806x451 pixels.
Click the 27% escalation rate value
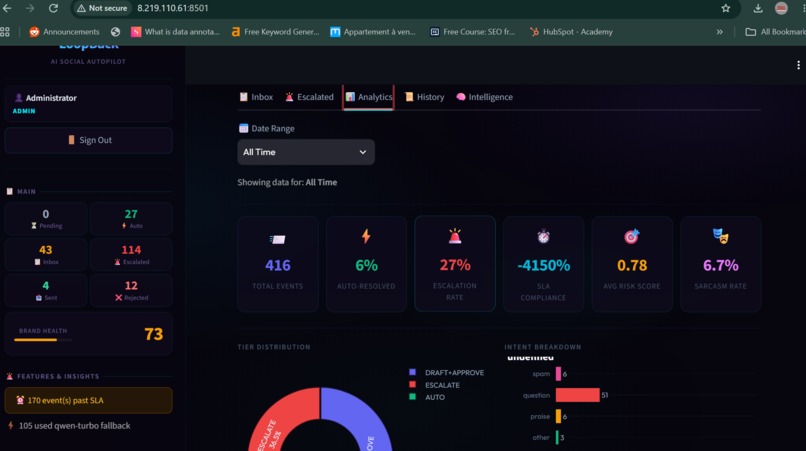(x=455, y=265)
